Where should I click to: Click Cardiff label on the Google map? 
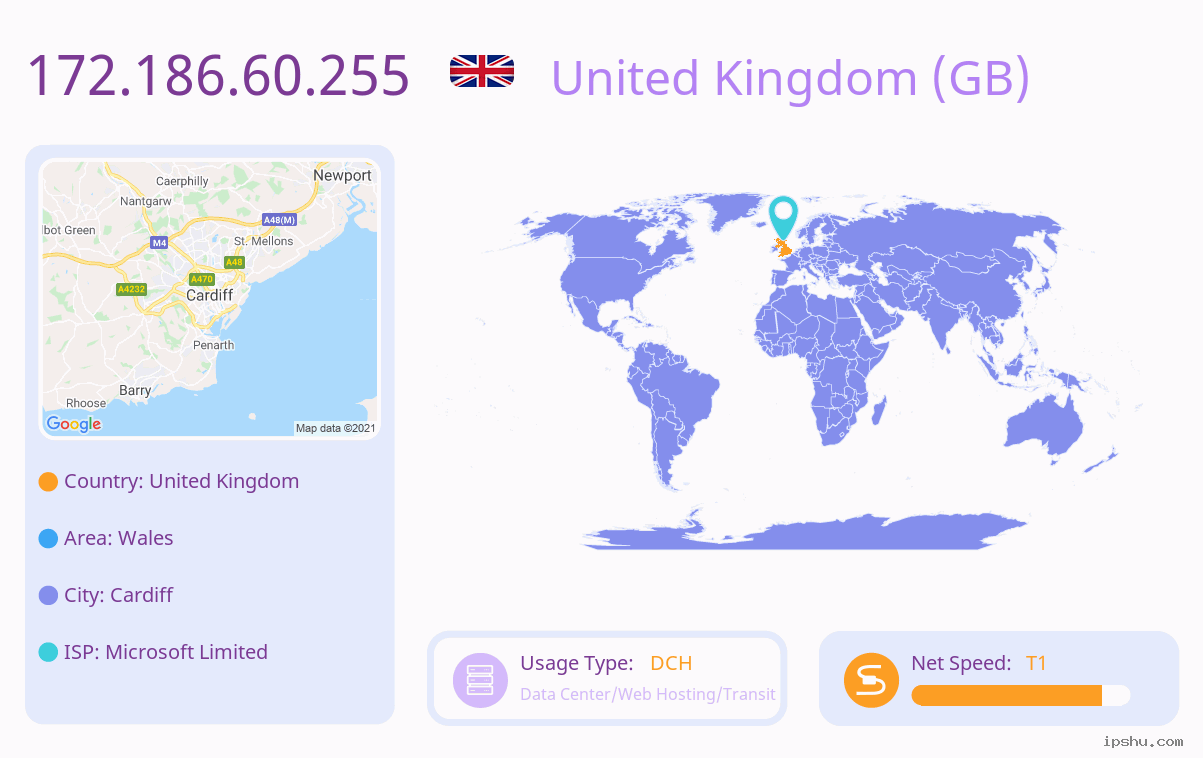tap(210, 296)
